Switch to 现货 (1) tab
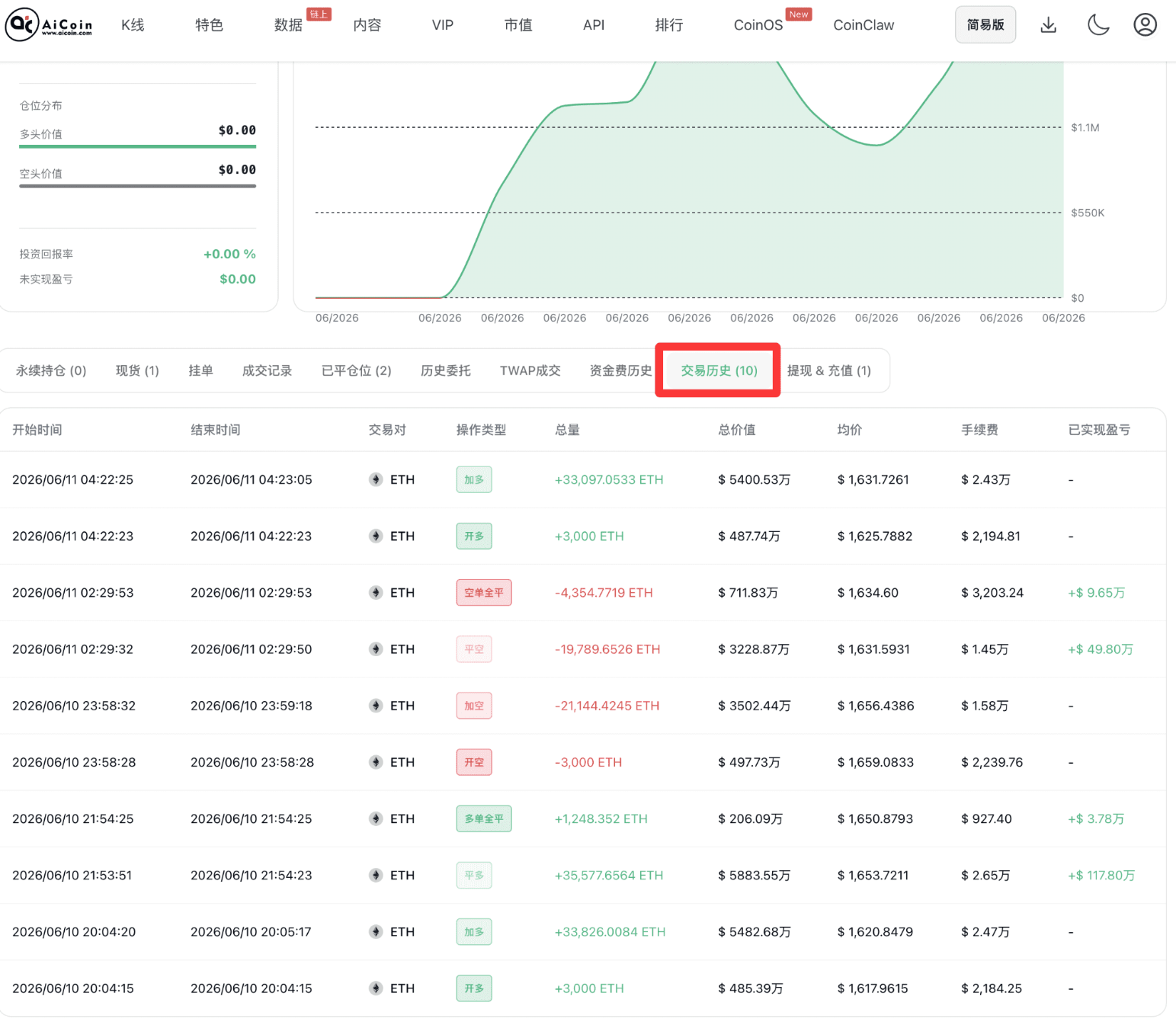Screen dimensions: 1176x1025 pos(137,370)
